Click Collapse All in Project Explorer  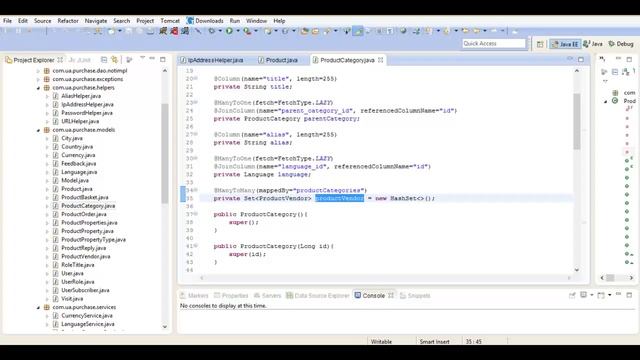click(x=104, y=60)
